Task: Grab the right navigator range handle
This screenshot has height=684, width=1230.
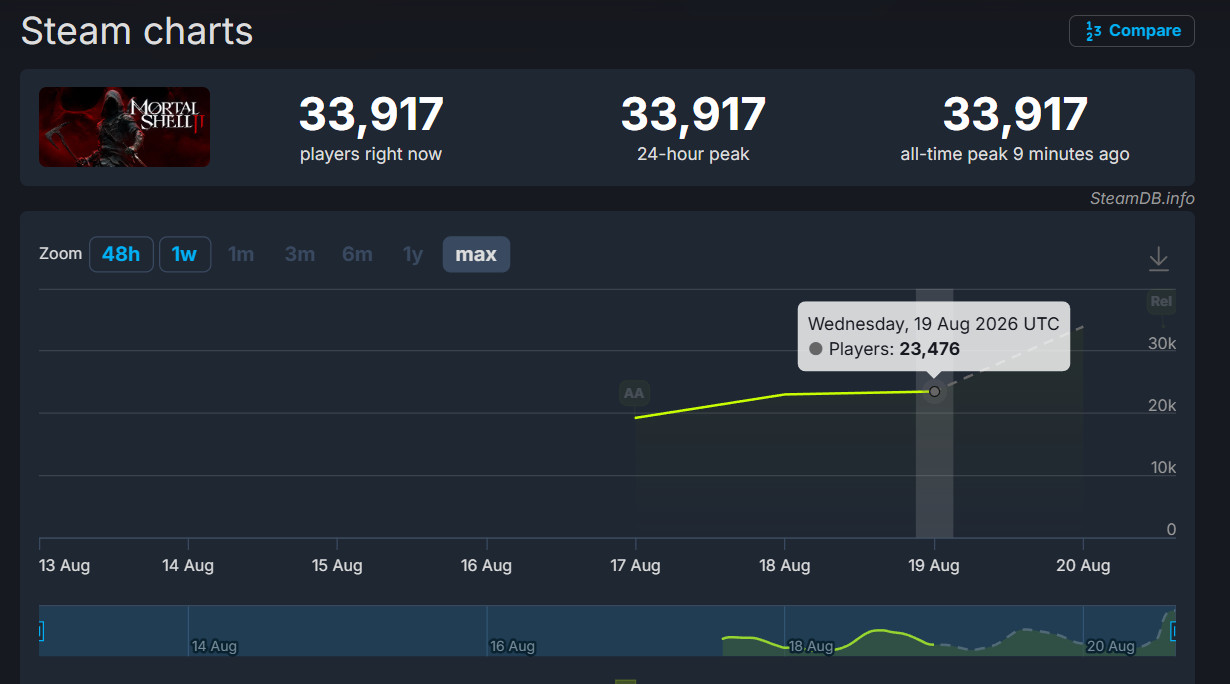Action: pyautogui.click(x=1174, y=631)
